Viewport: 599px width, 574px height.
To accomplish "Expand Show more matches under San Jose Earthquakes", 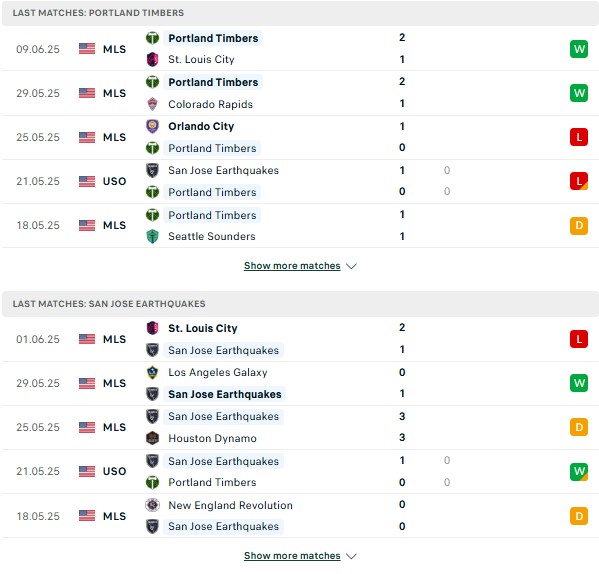I will point(292,556).
